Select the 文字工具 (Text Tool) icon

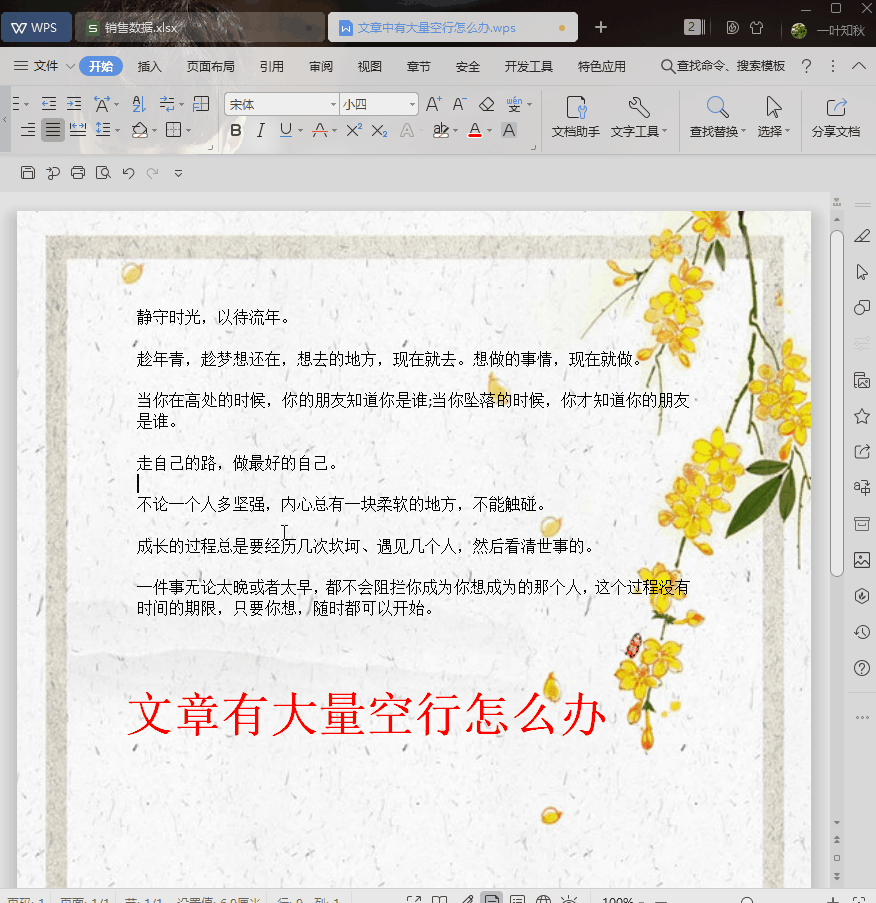pos(637,112)
